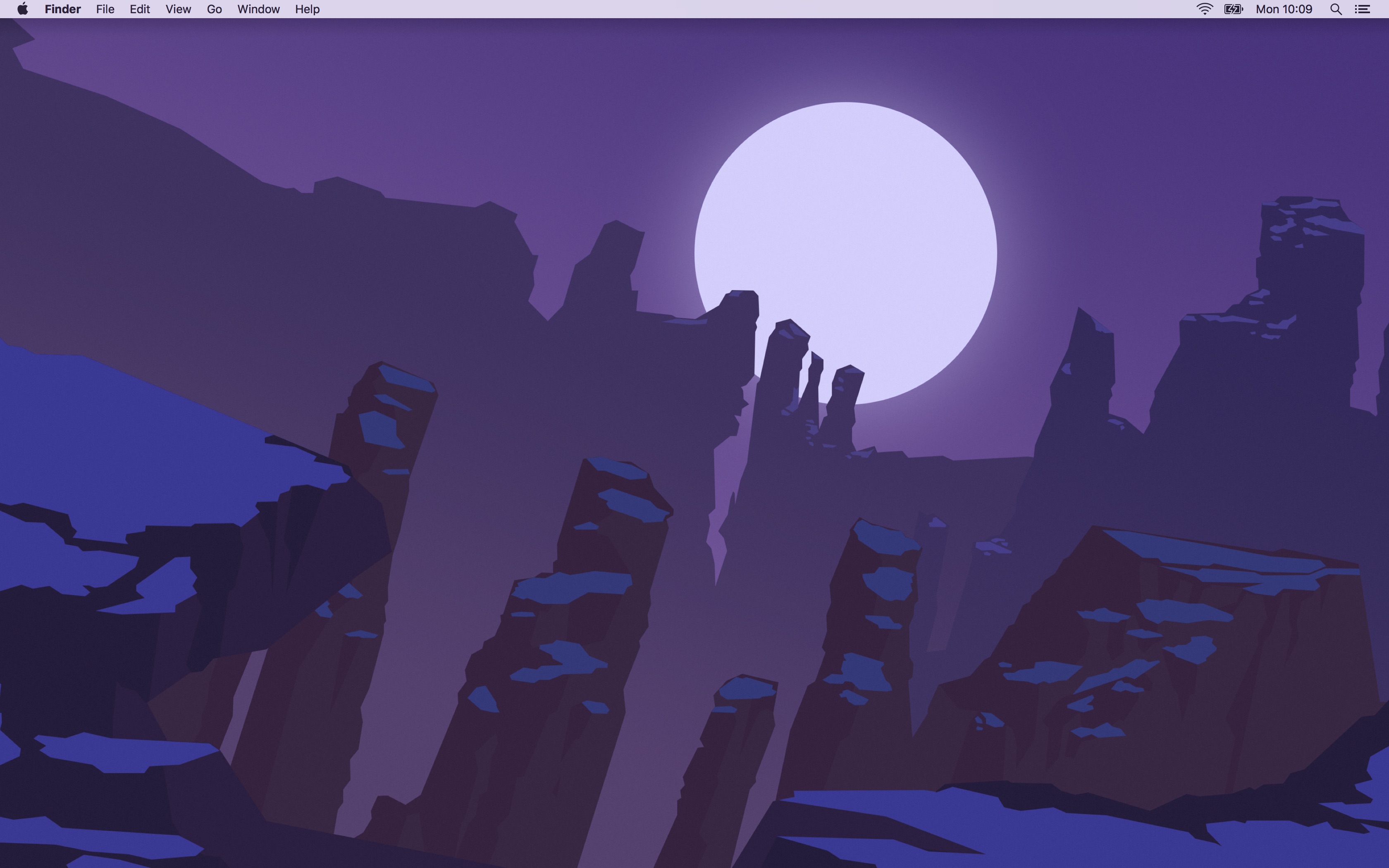Open the Apple menu
Viewport: 1389px width, 868px height.
pos(22,9)
